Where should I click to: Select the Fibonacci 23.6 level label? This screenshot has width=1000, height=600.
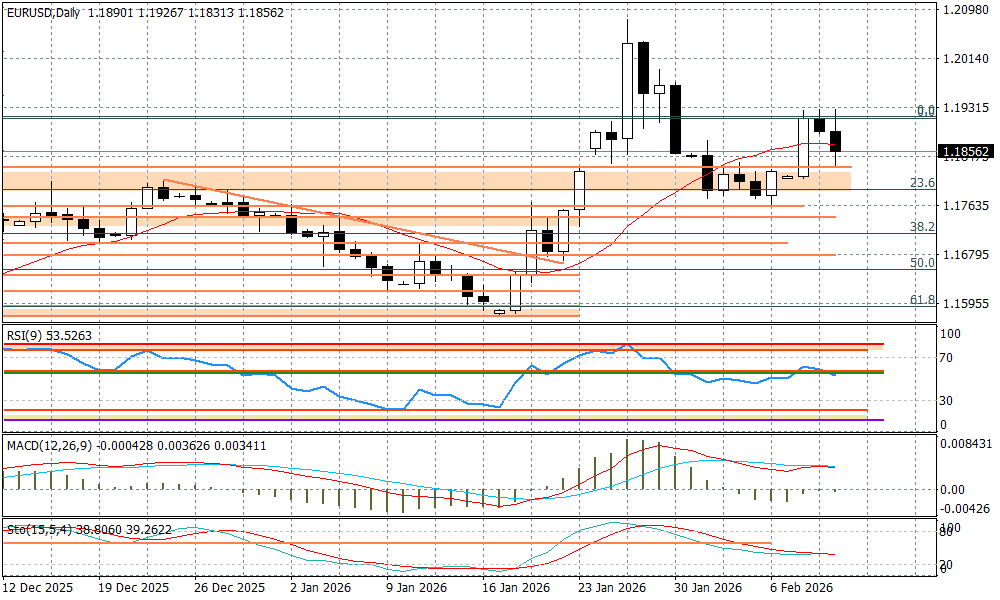[x=922, y=183]
